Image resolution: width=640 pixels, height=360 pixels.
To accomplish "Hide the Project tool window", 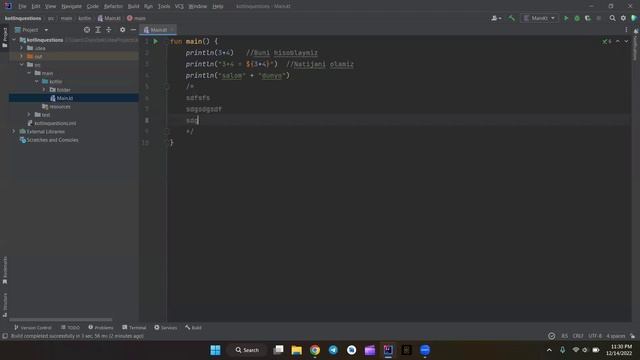I will click(x=133, y=30).
